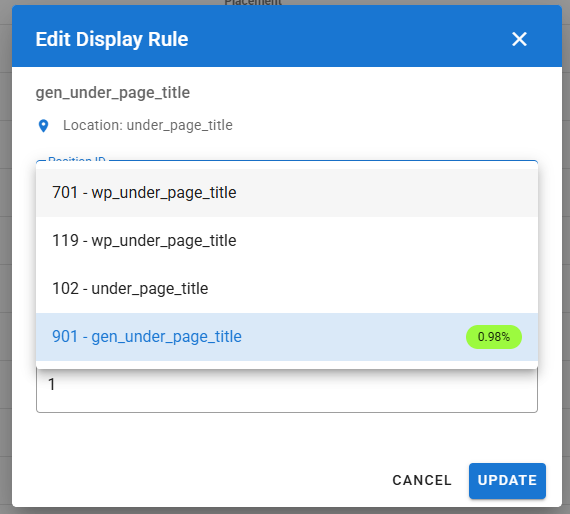Click the Location: under_page_title text

click(x=148, y=125)
